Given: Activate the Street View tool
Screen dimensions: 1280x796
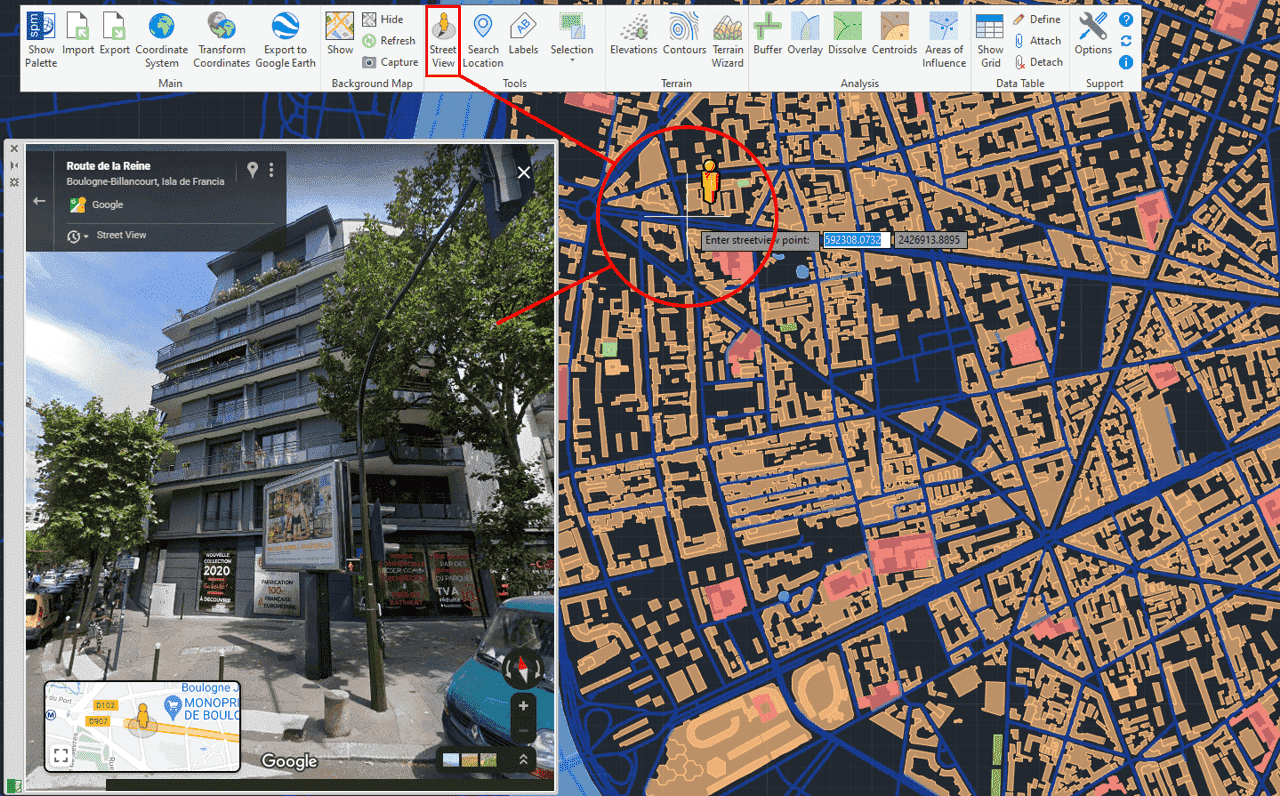Looking at the screenshot, I should [442, 40].
